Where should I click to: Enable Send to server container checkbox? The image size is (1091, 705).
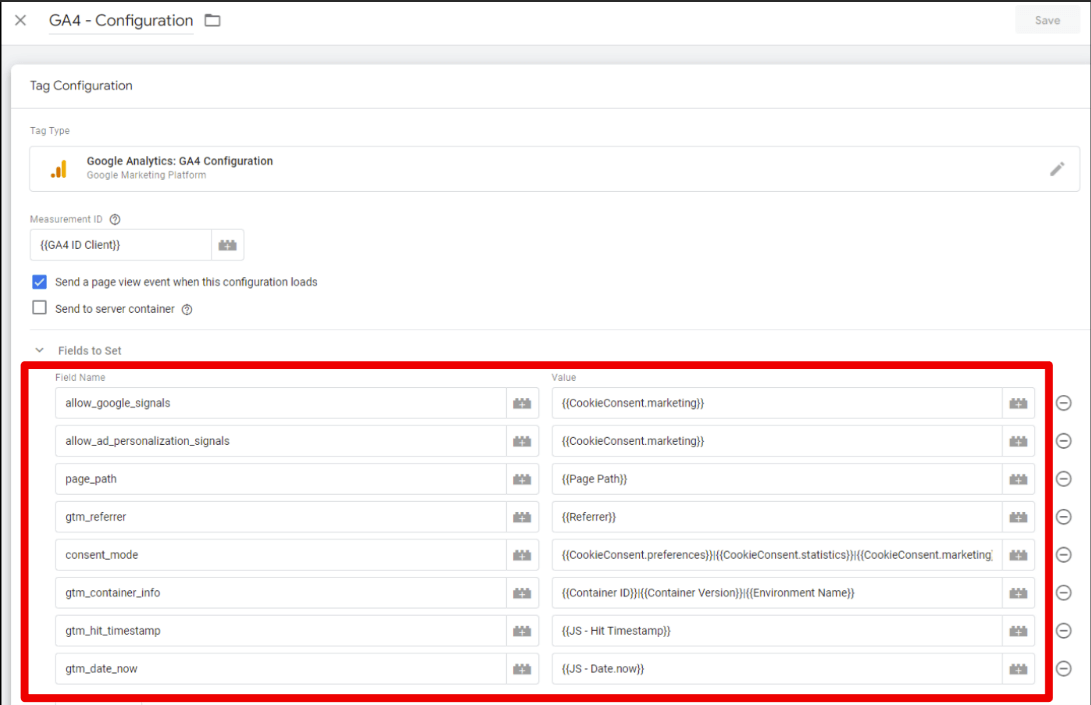coord(39,308)
